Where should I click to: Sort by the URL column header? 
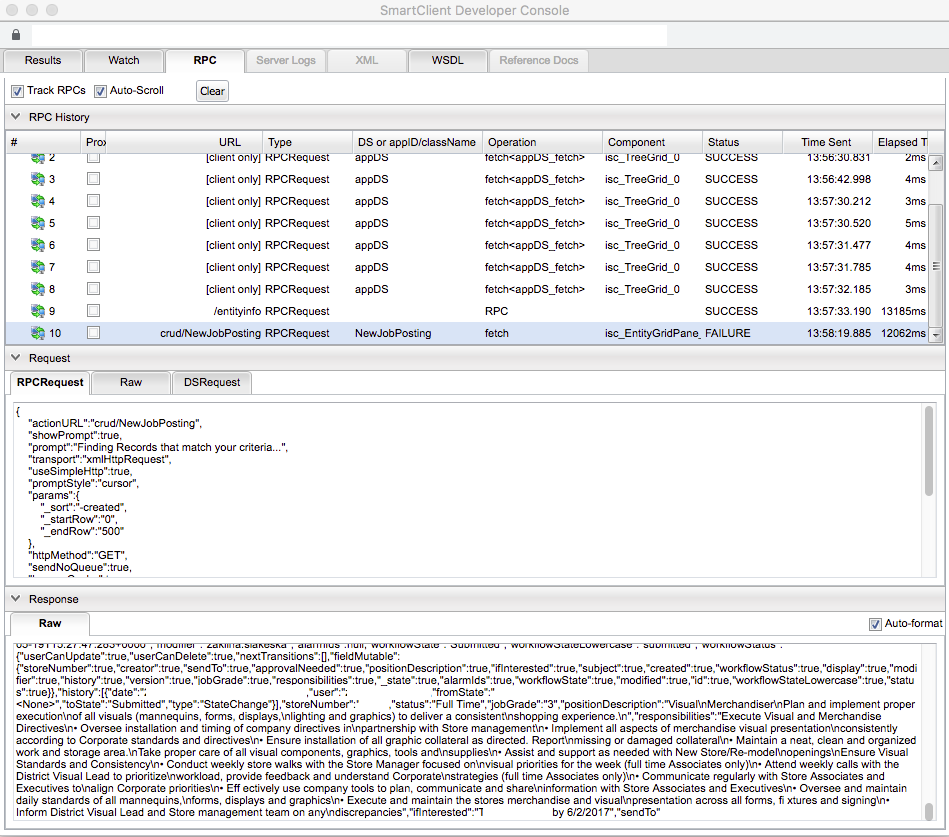(185, 142)
